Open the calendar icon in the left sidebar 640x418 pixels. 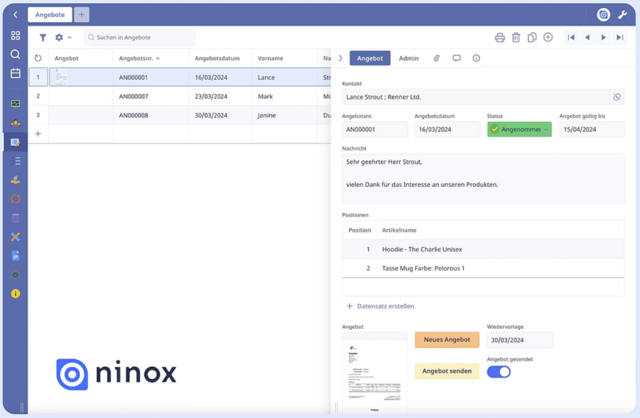point(15,73)
